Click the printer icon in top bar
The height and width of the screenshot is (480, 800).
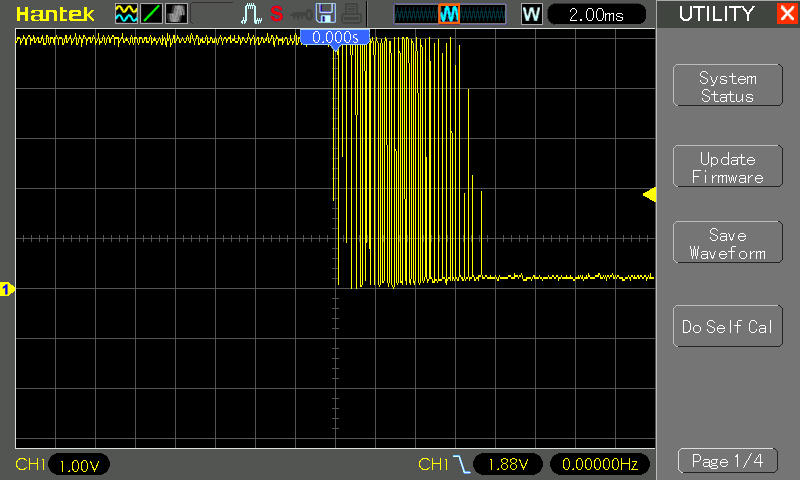pos(350,14)
